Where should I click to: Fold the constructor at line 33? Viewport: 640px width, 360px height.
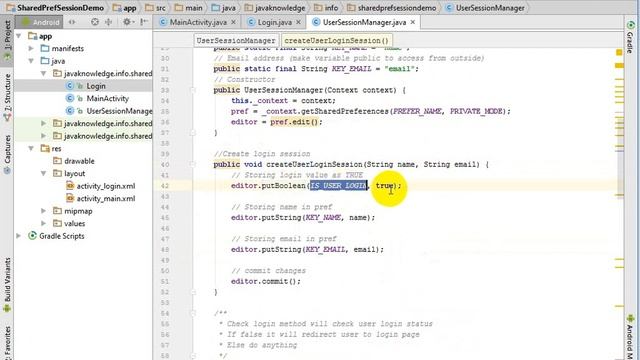click(x=193, y=90)
